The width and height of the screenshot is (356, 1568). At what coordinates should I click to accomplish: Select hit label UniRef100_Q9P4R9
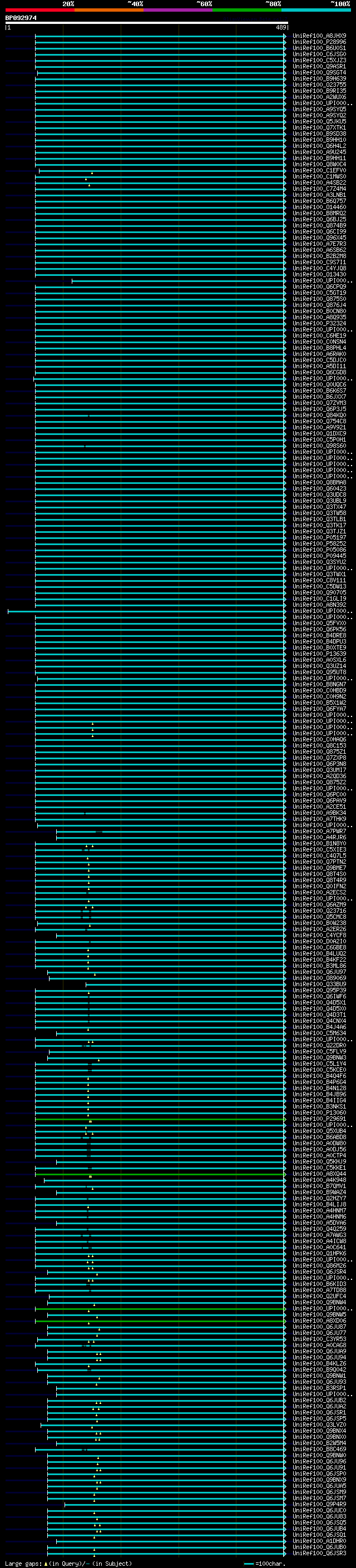319,1505
